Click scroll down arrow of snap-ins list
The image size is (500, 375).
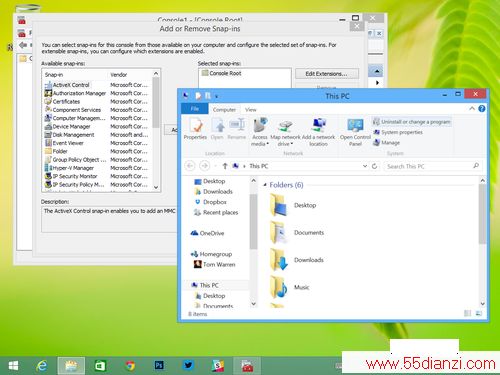[x=156, y=187]
